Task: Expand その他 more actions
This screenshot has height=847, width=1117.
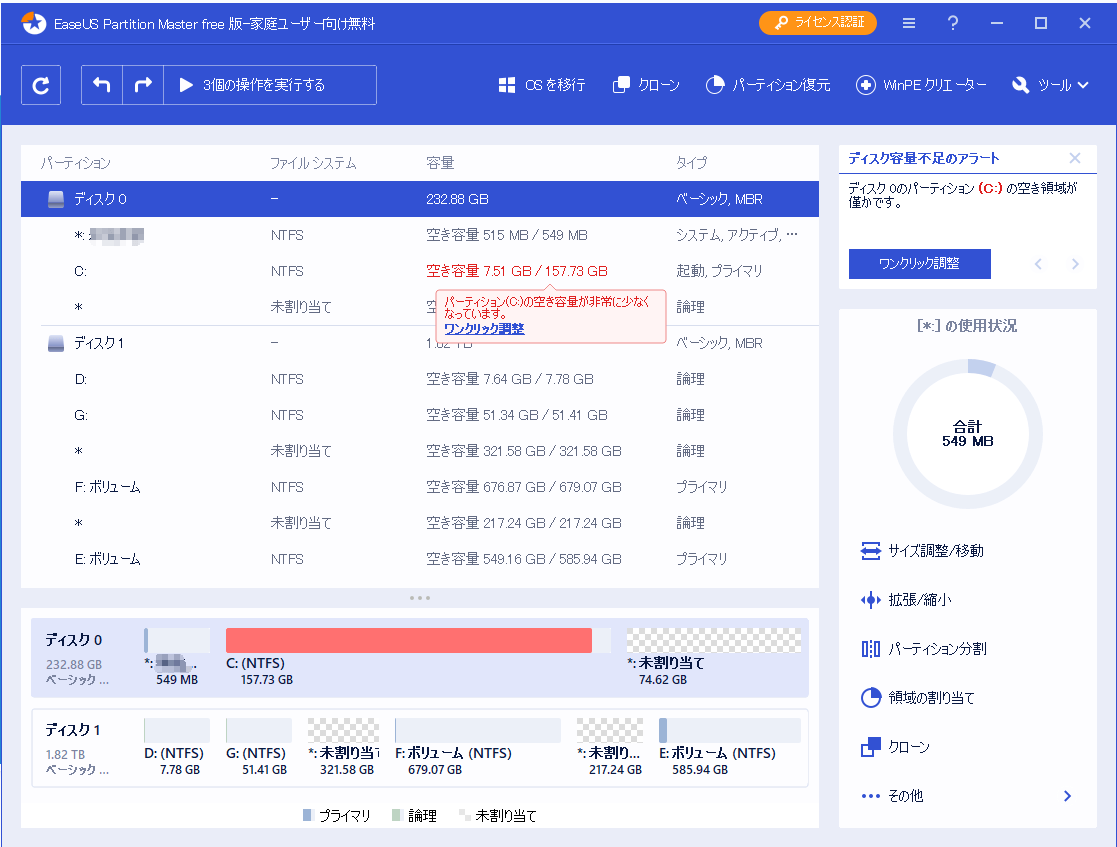Action: point(967,796)
